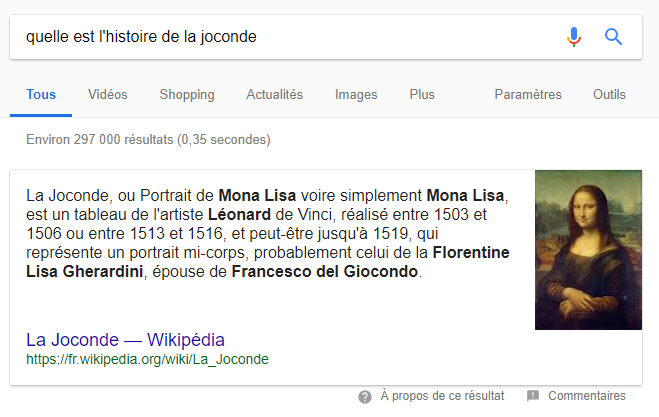Open the Mona Lisa painting thumbnail
The image size is (659, 417).
coord(588,250)
